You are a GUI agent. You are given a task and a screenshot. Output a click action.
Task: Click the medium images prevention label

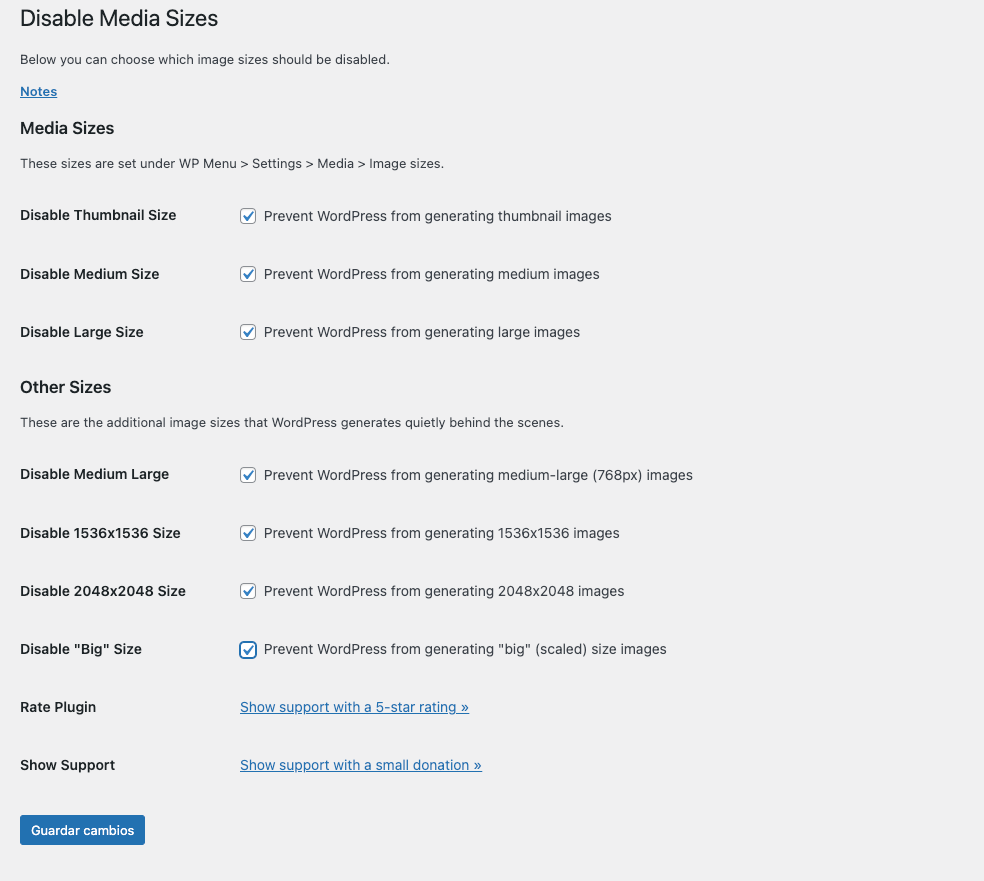(x=432, y=274)
